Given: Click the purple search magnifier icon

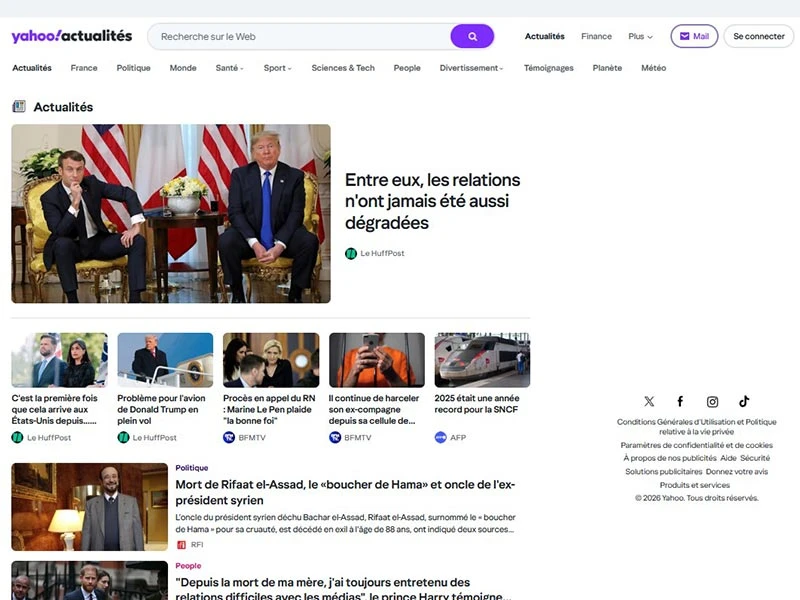Looking at the screenshot, I should tap(470, 35).
